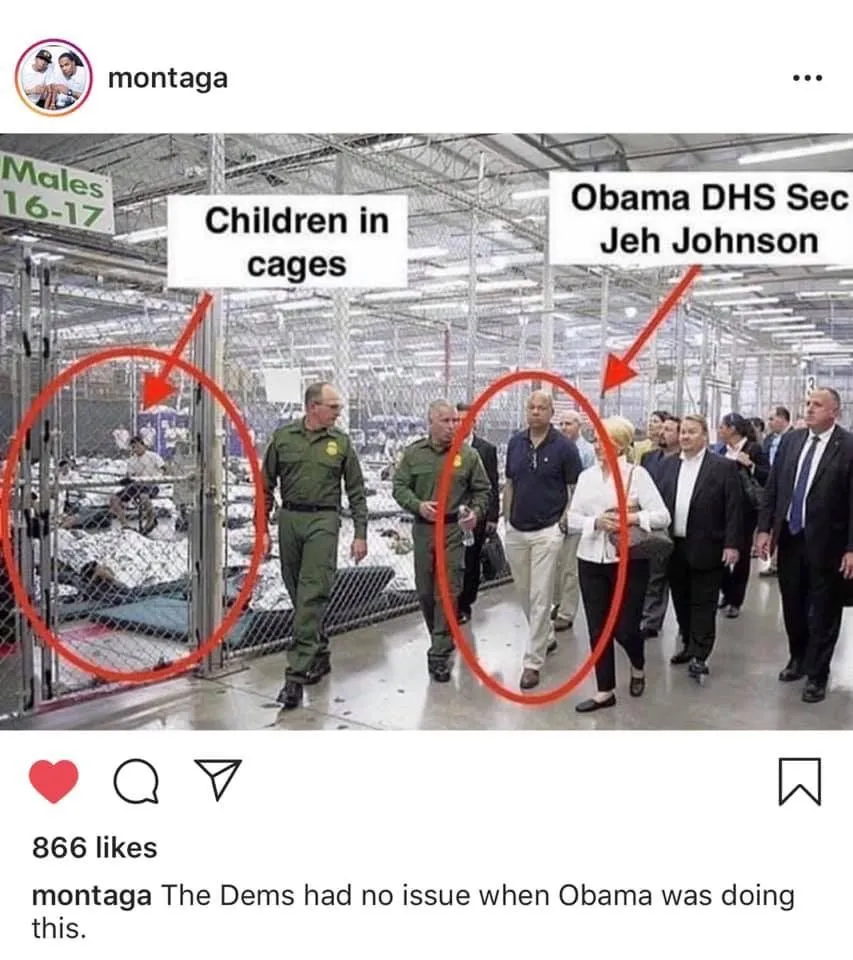This screenshot has height=960, width=853.
Task: Share the post using paper plane icon
Action: click(x=218, y=779)
